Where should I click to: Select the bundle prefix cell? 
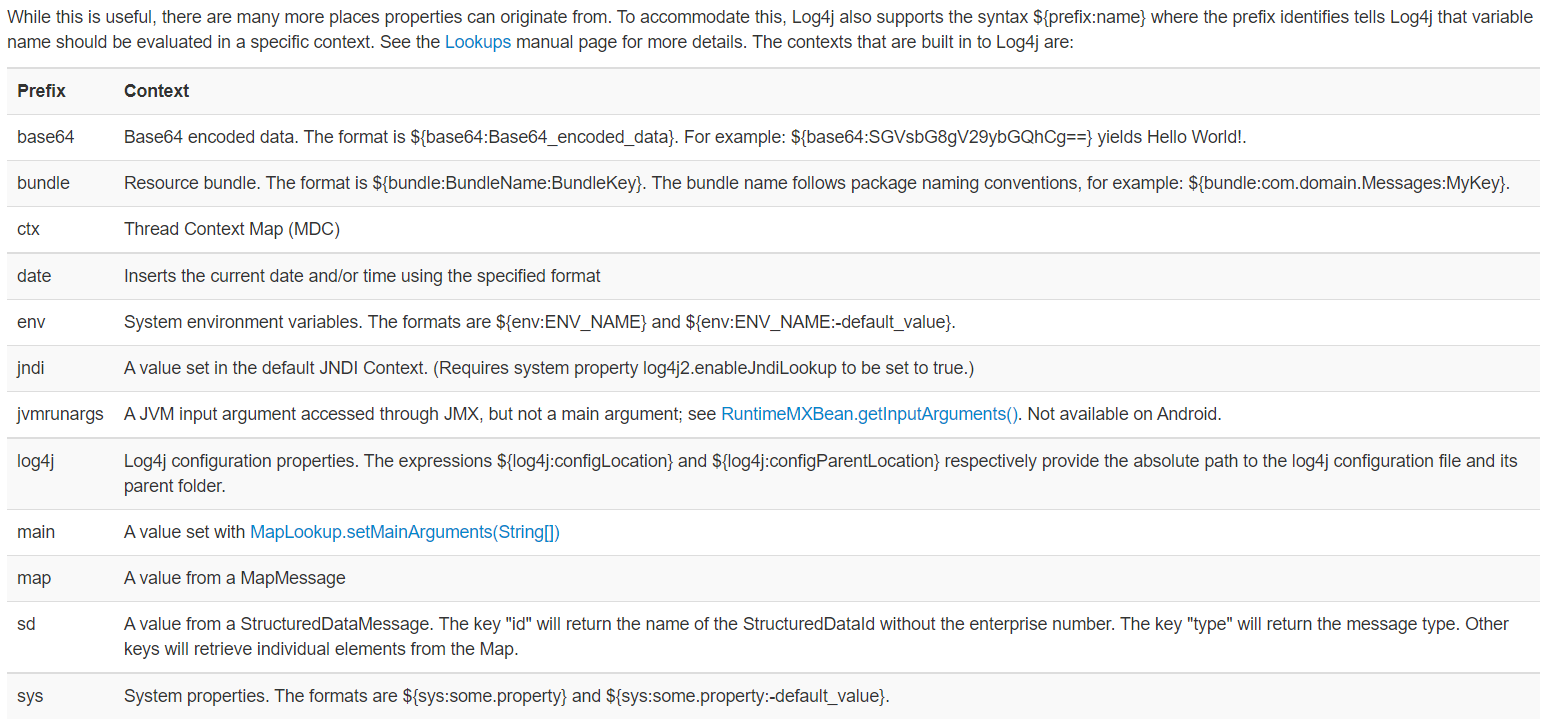point(43,183)
